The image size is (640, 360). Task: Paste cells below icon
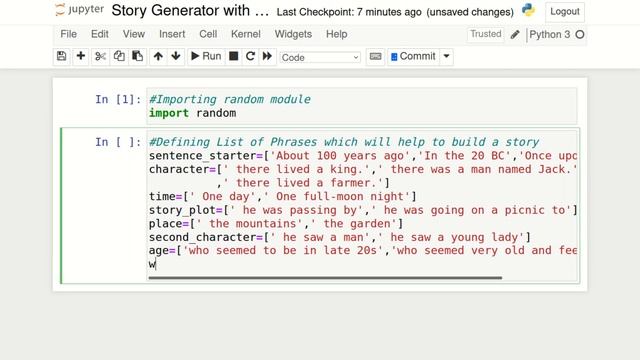tap(138, 56)
